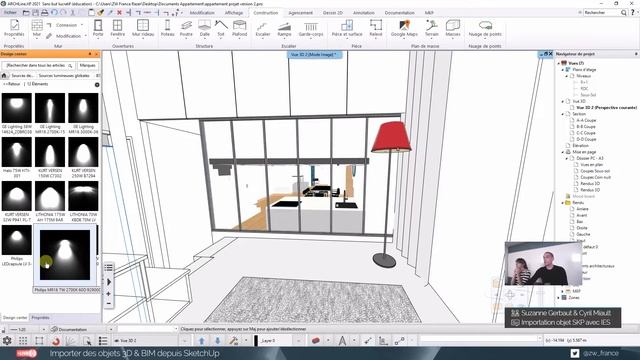
Task: Switch to the Agencement ribbon tab
Action: (300, 13)
